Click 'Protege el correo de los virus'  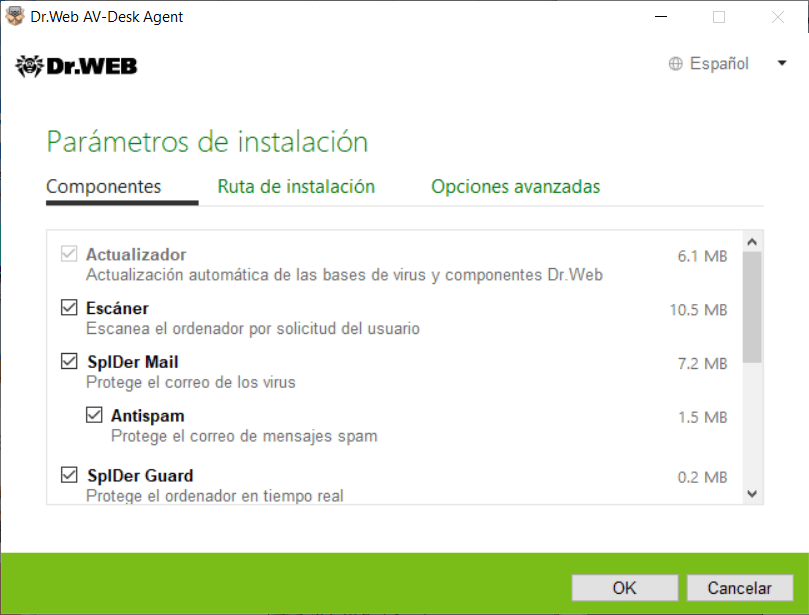click(x=191, y=382)
